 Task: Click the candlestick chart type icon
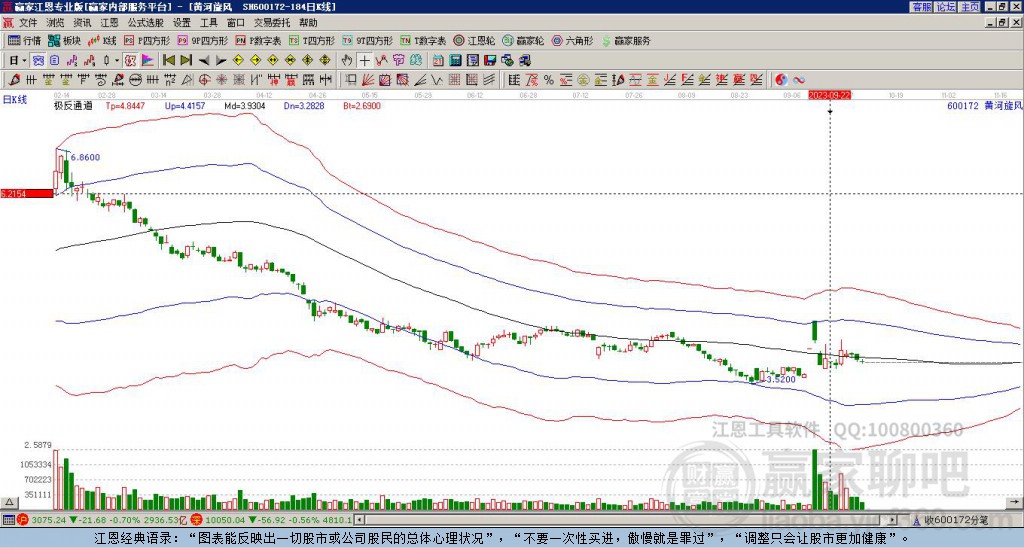coord(106,60)
